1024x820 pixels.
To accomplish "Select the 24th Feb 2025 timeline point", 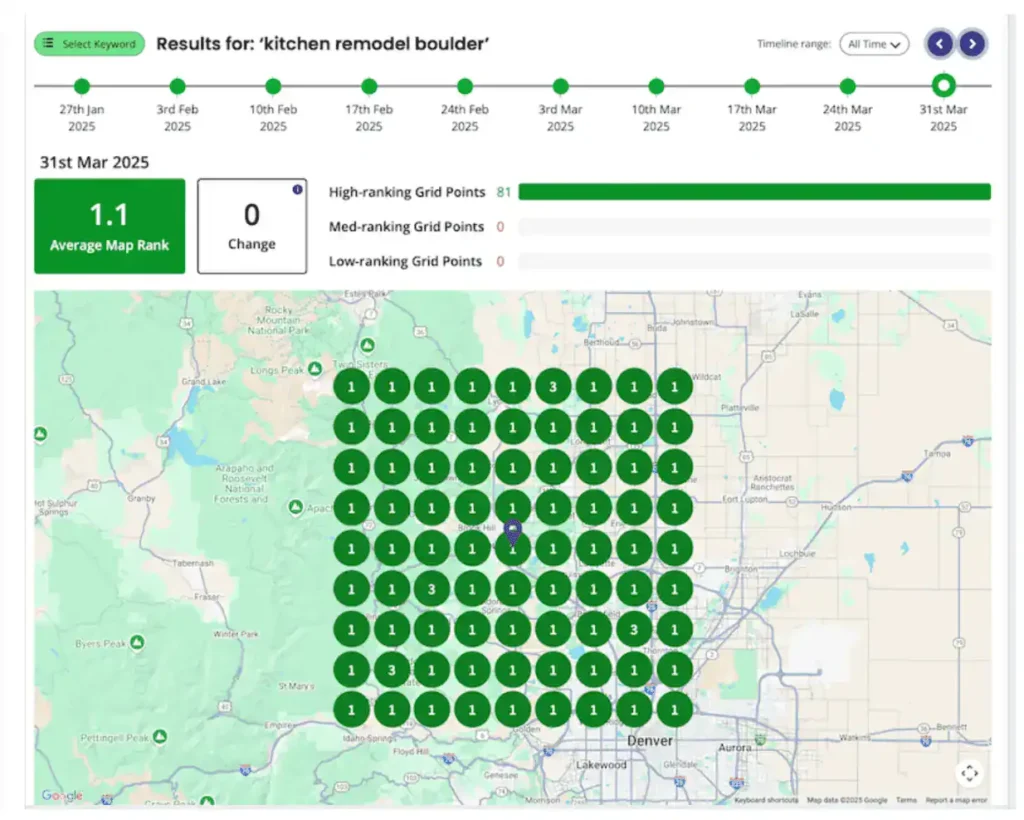I will tap(465, 87).
